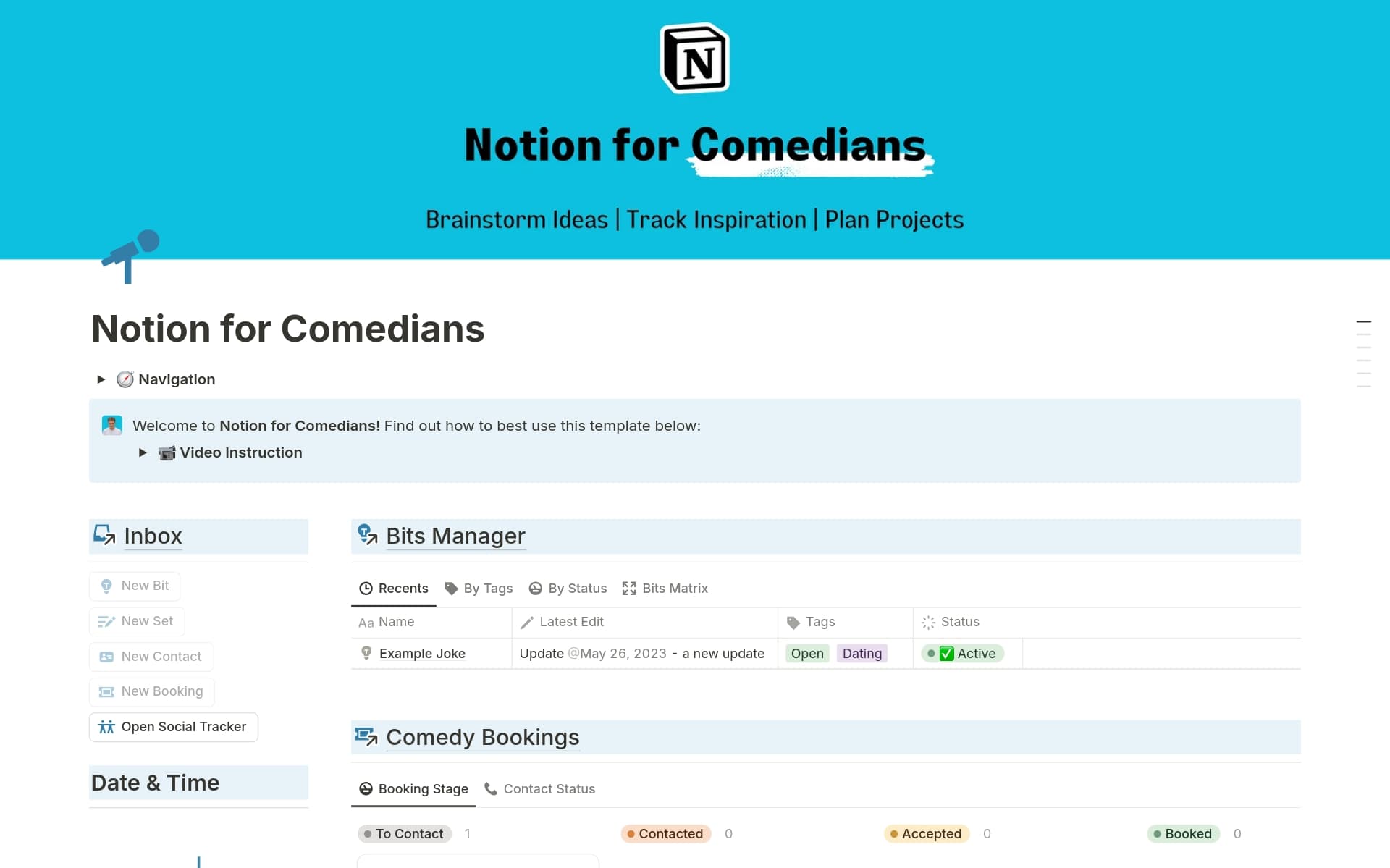This screenshot has height=868, width=1390.
Task: Click the New Booking button
Action: (x=152, y=691)
